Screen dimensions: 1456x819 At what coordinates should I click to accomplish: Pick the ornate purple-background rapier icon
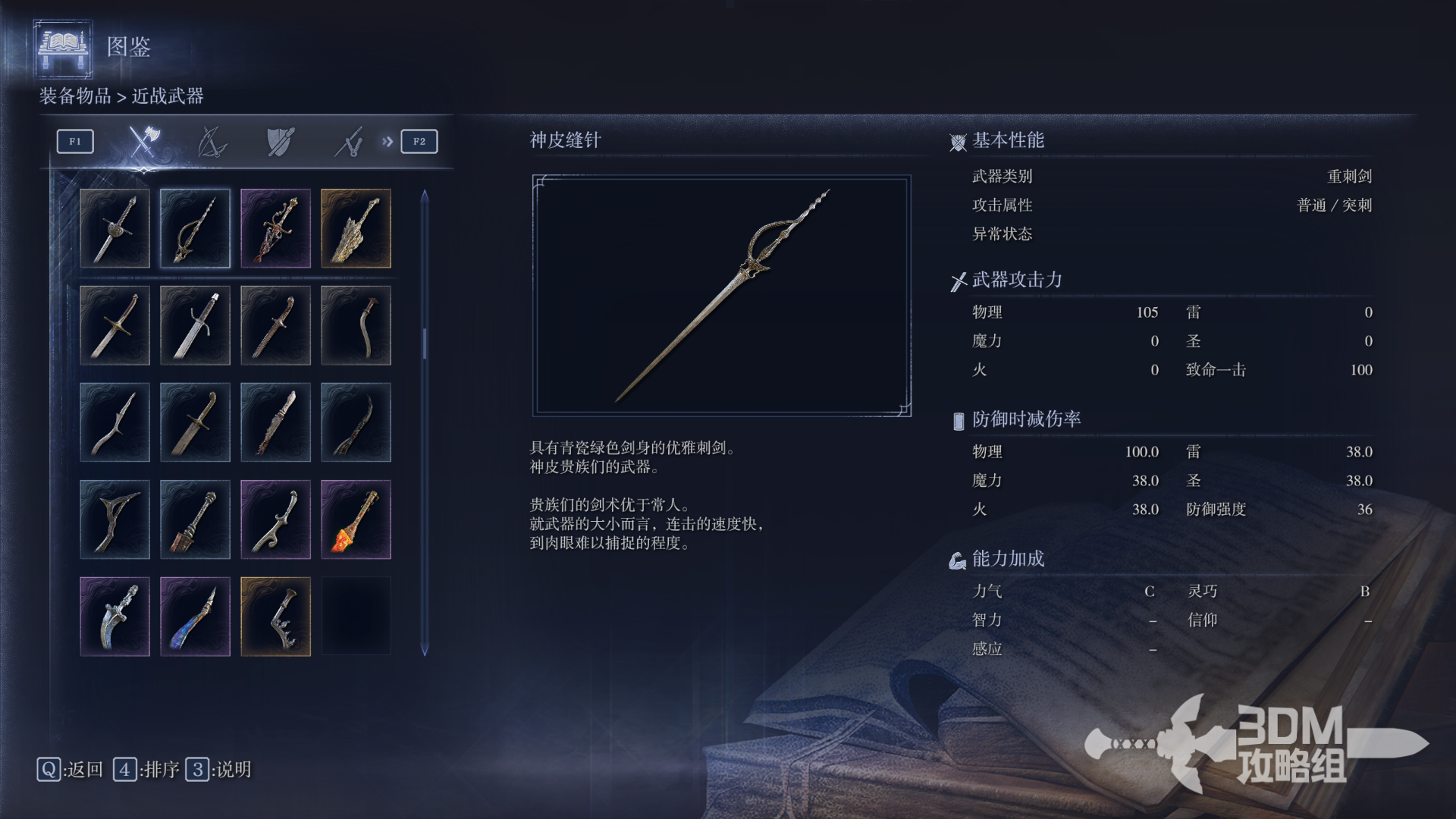[x=275, y=228]
